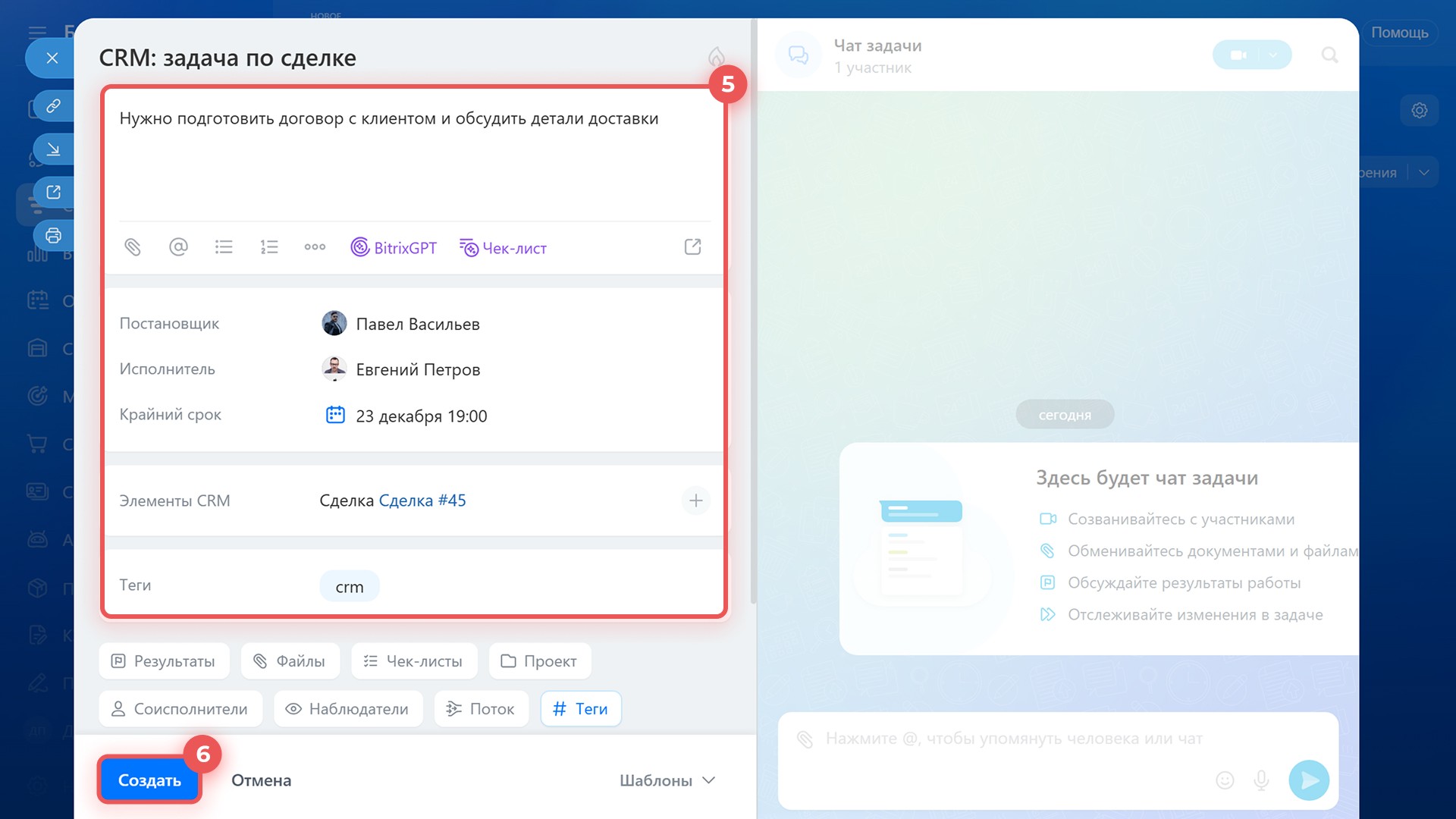Open the three-dots more formatting options
Screen dimensions: 1456x819
[315, 247]
